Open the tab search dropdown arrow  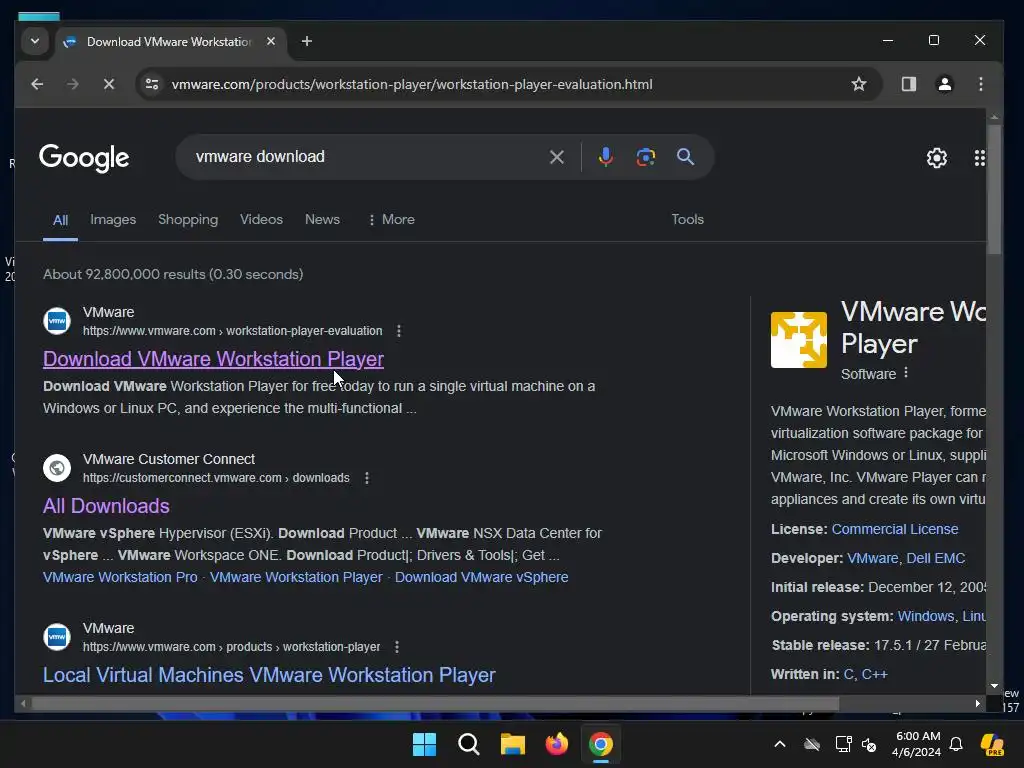(x=35, y=41)
